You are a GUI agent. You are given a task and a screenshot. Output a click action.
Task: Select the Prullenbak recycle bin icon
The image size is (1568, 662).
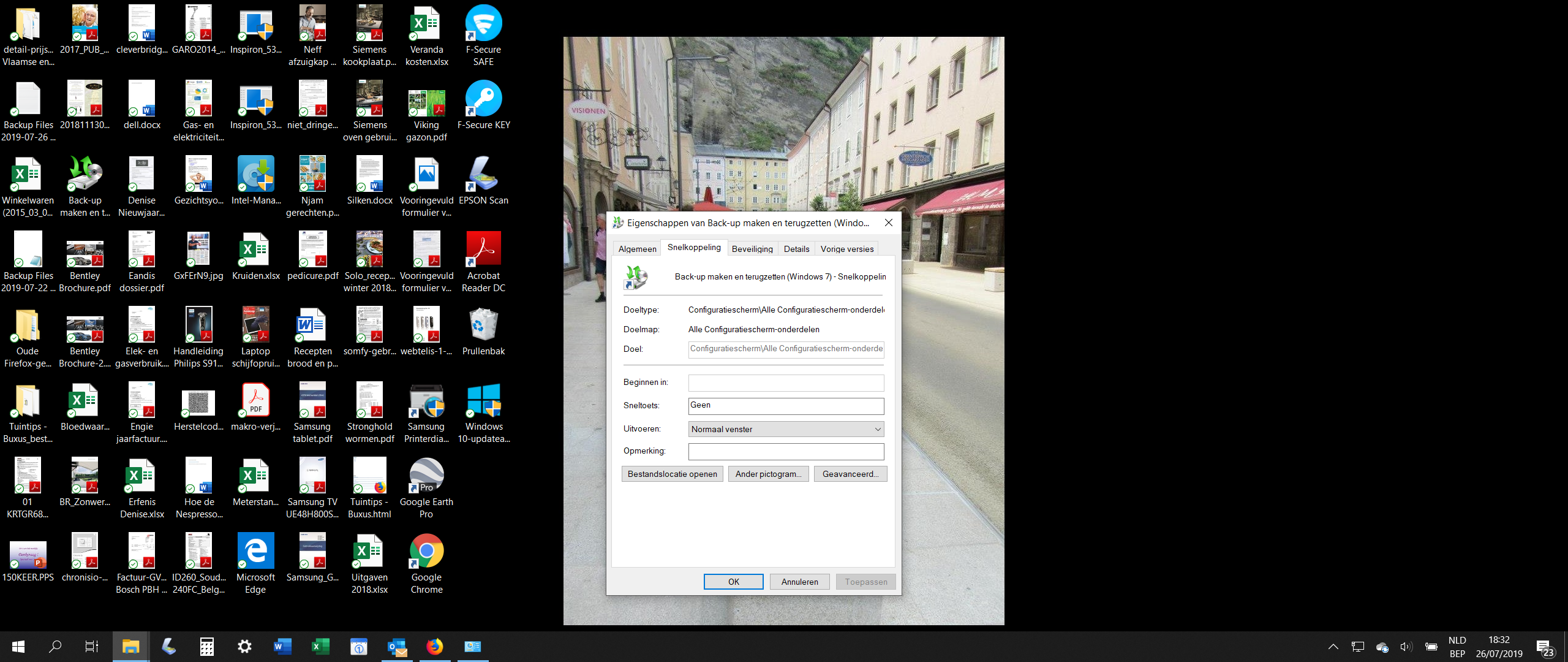[483, 331]
